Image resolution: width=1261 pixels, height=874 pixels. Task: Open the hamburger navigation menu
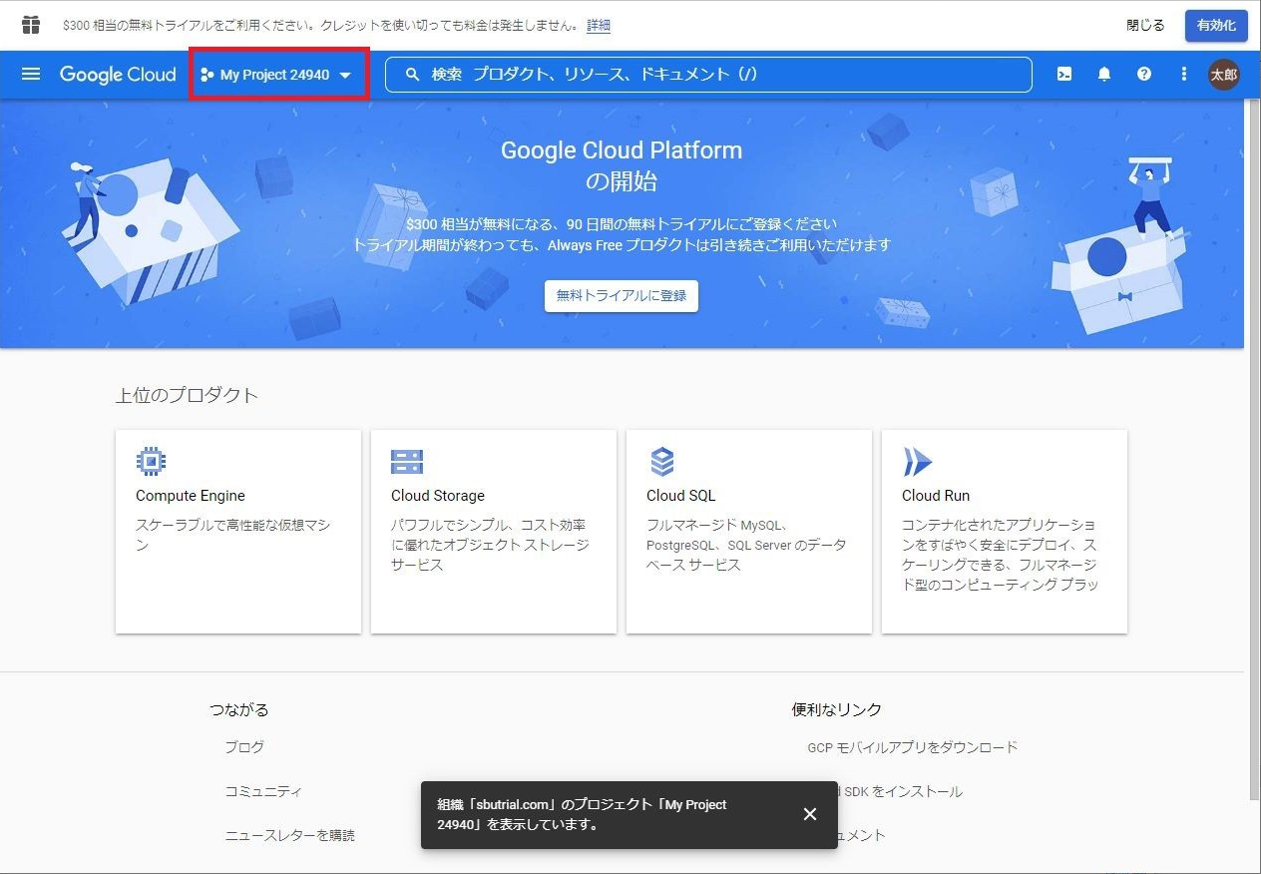tap(31, 74)
